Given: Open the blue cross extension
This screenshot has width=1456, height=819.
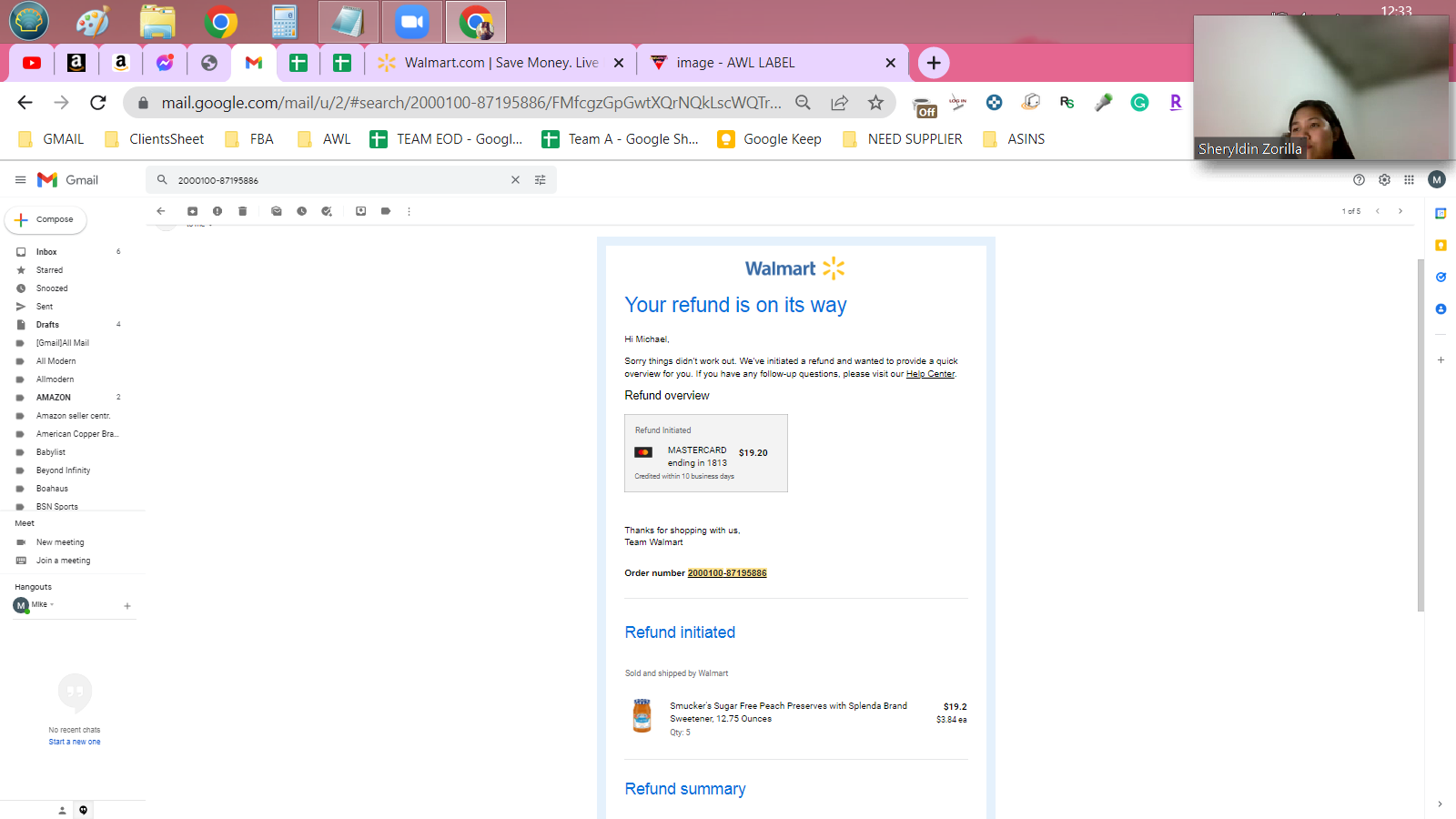Looking at the screenshot, I should [x=994, y=103].
